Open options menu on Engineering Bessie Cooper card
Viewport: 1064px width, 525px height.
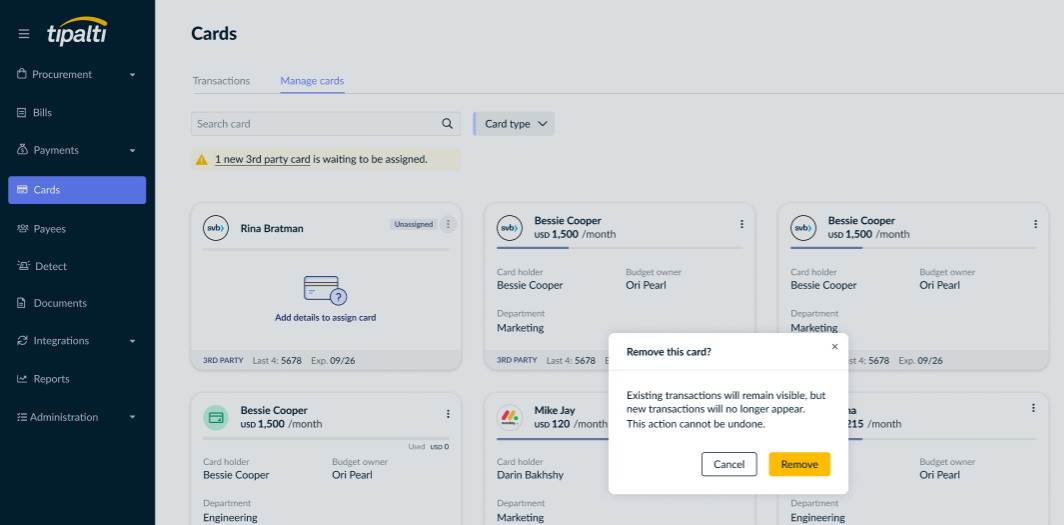[x=448, y=414]
